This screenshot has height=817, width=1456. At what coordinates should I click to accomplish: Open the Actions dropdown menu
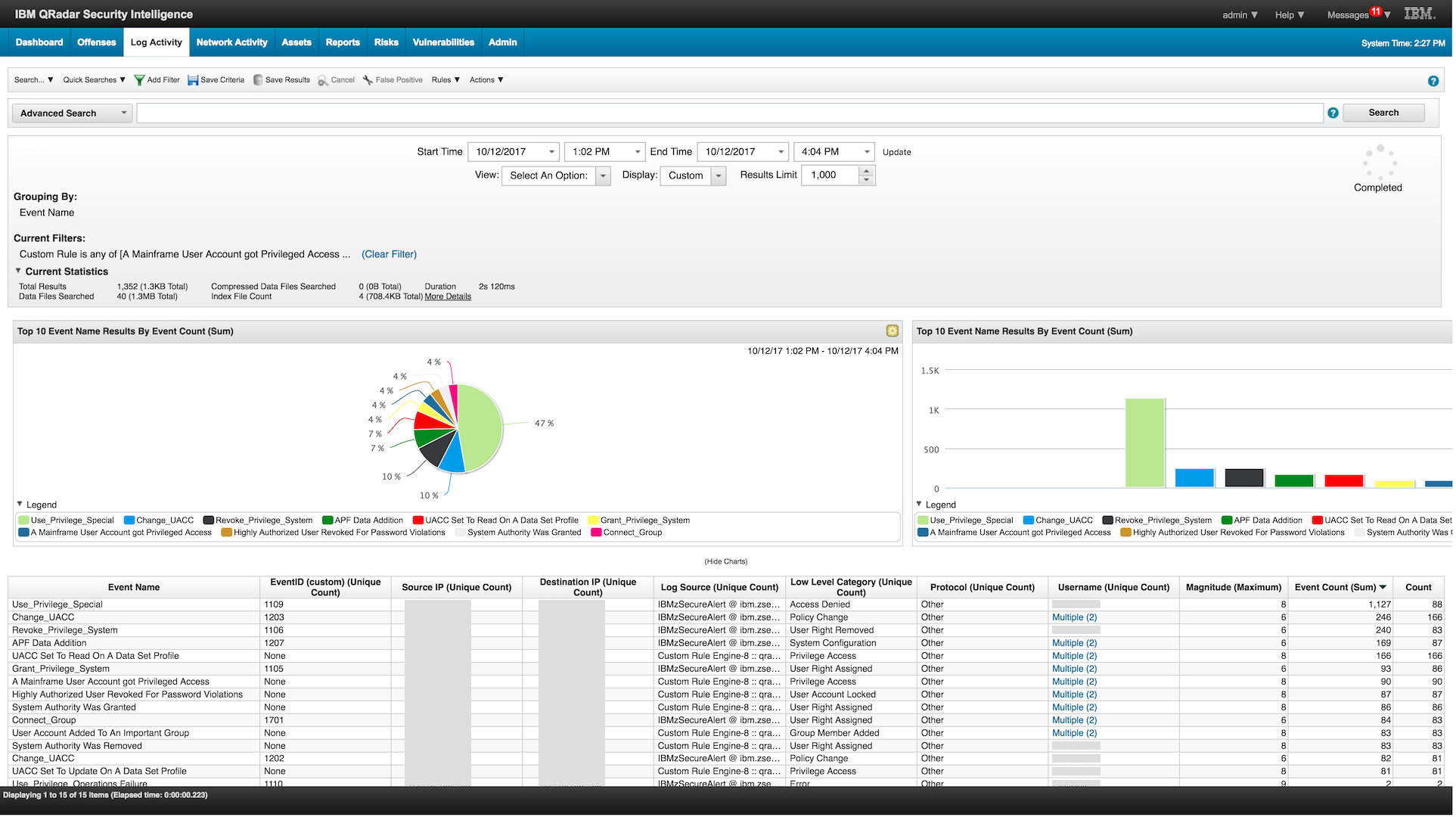(486, 80)
